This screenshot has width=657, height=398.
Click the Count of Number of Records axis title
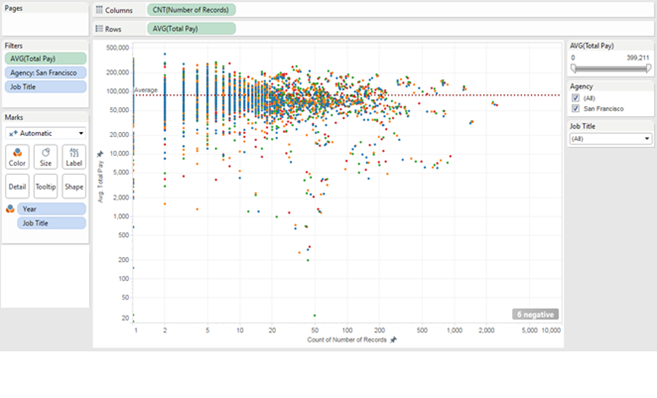pyautogui.click(x=347, y=340)
